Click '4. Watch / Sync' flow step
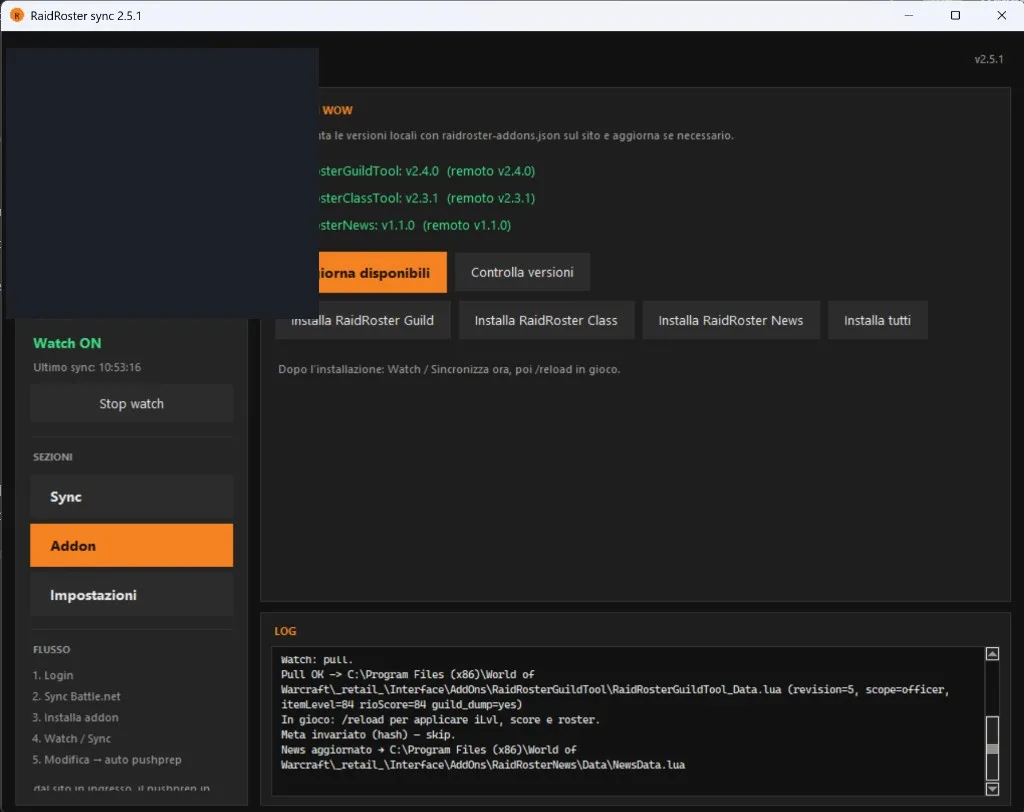The width and height of the screenshot is (1024, 812). point(72,738)
